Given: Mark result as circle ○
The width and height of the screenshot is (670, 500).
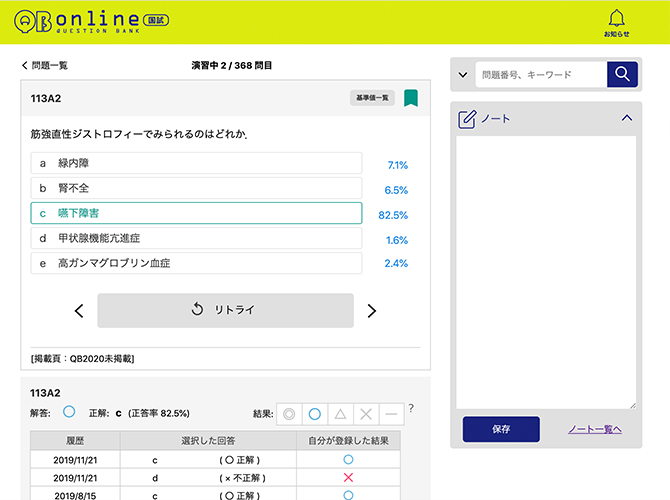Looking at the screenshot, I should tap(315, 414).
